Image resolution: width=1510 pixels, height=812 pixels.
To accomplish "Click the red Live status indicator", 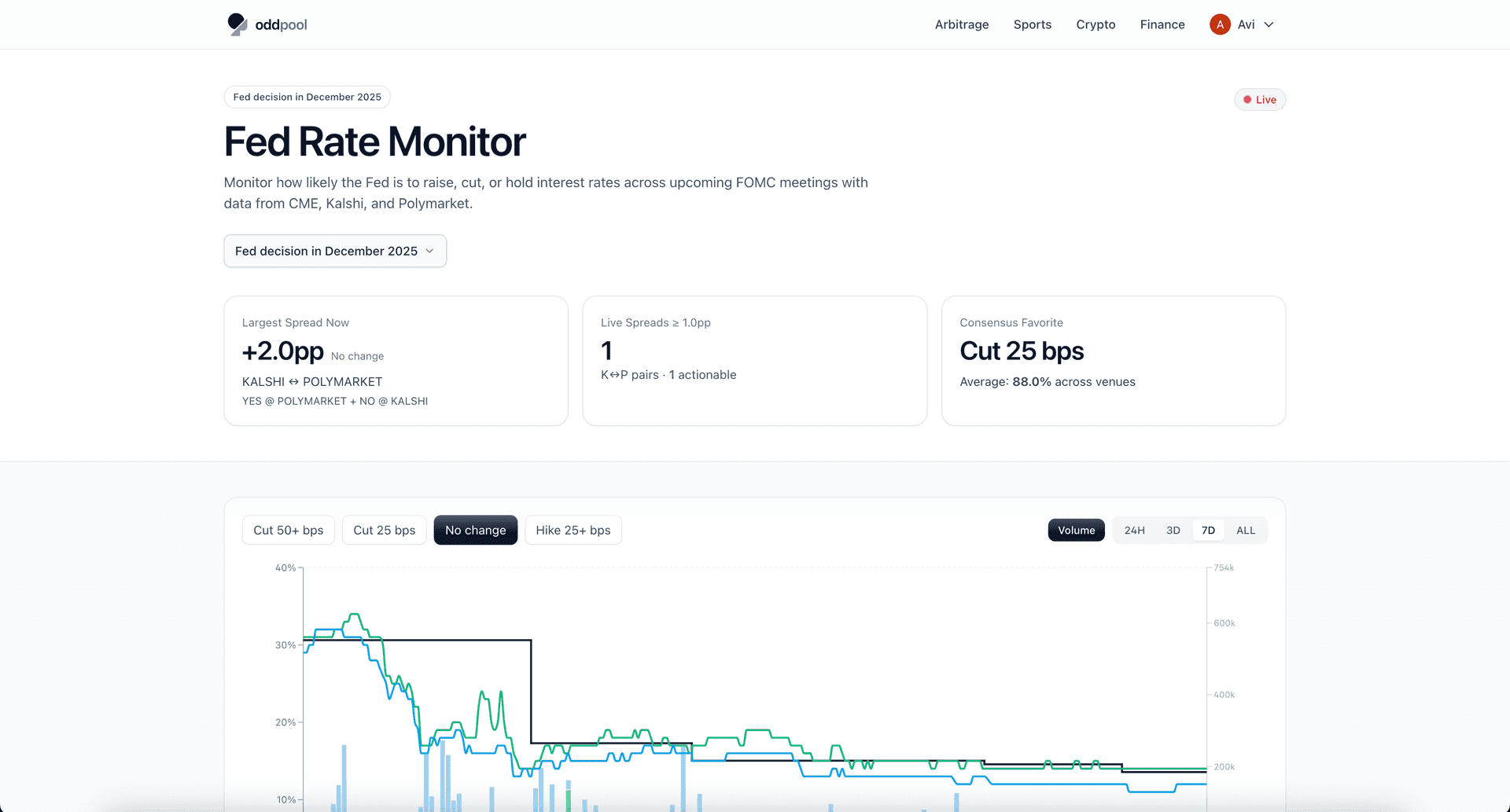I will pyautogui.click(x=1259, y=100).
